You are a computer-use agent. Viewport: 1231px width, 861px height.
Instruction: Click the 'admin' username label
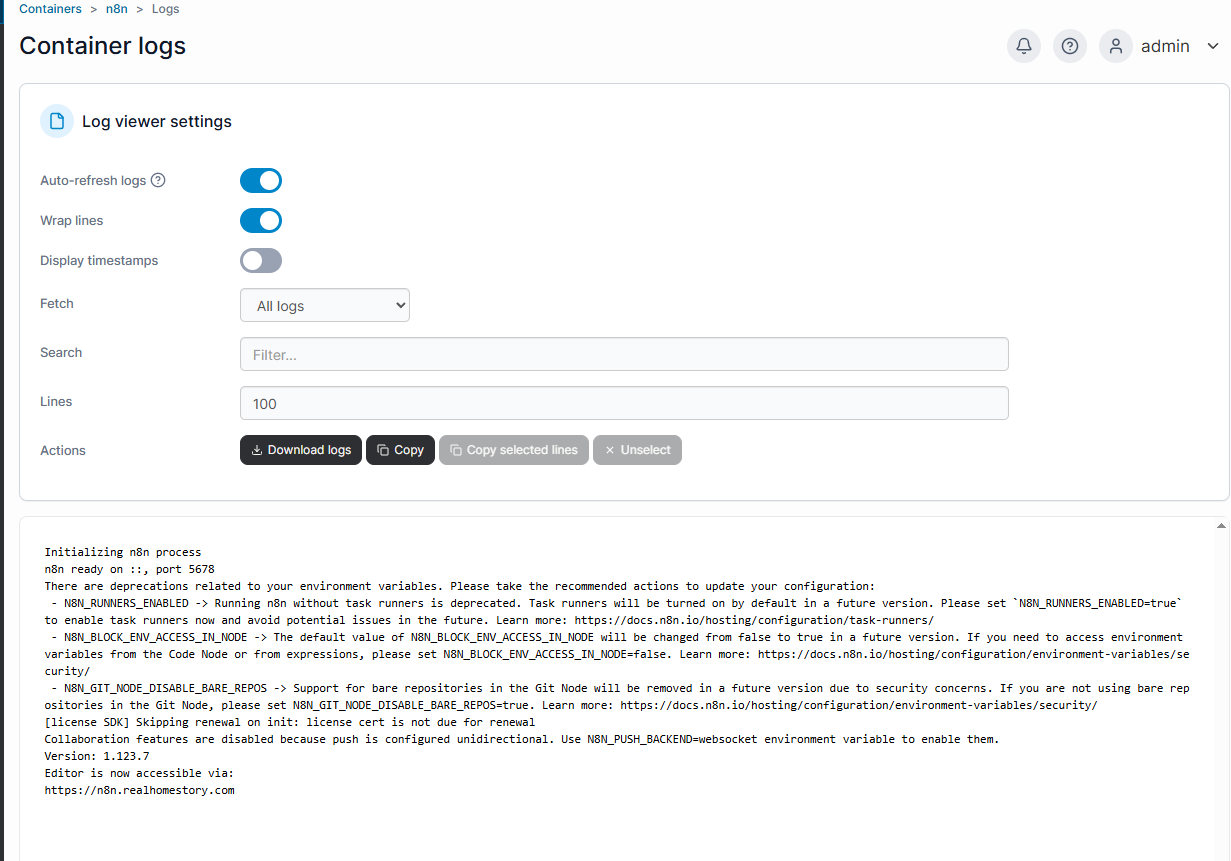tap(1165, 46)
